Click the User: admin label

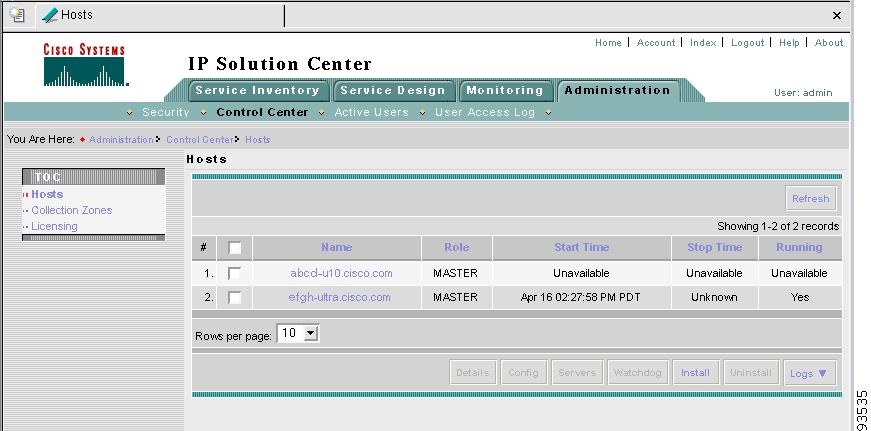coord(803,93)
